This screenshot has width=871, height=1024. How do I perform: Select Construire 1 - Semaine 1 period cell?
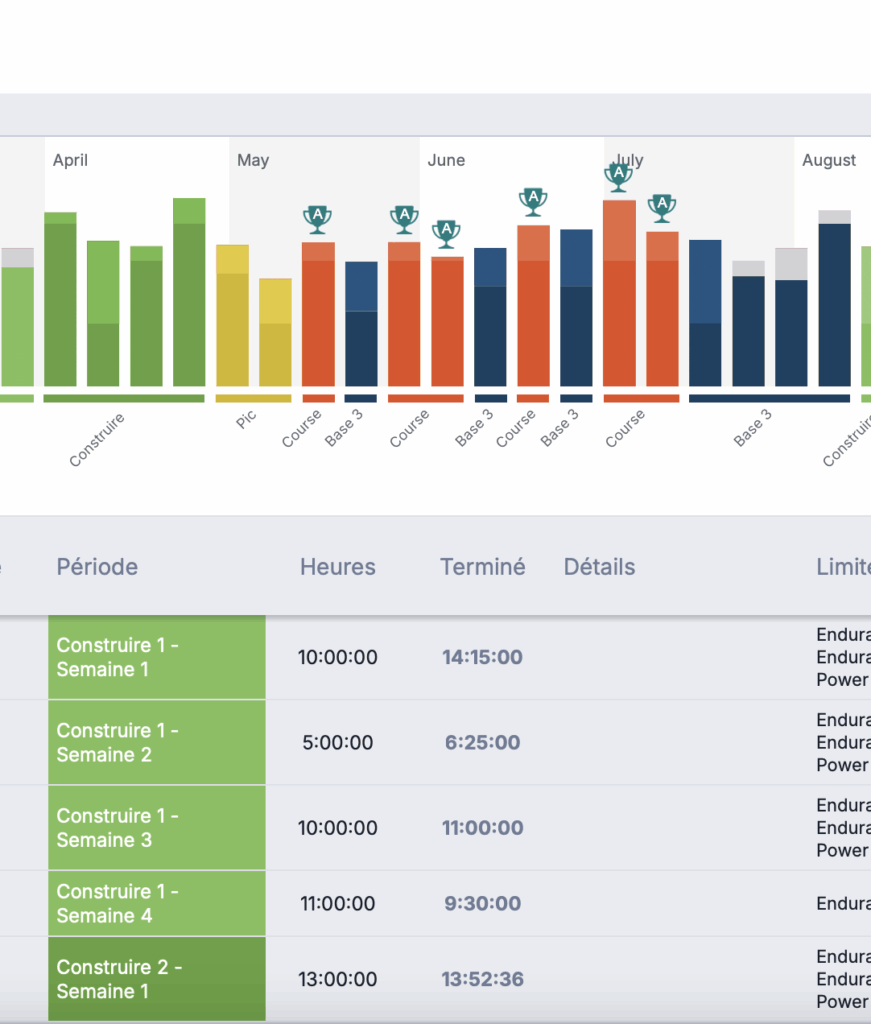point(156,657)
